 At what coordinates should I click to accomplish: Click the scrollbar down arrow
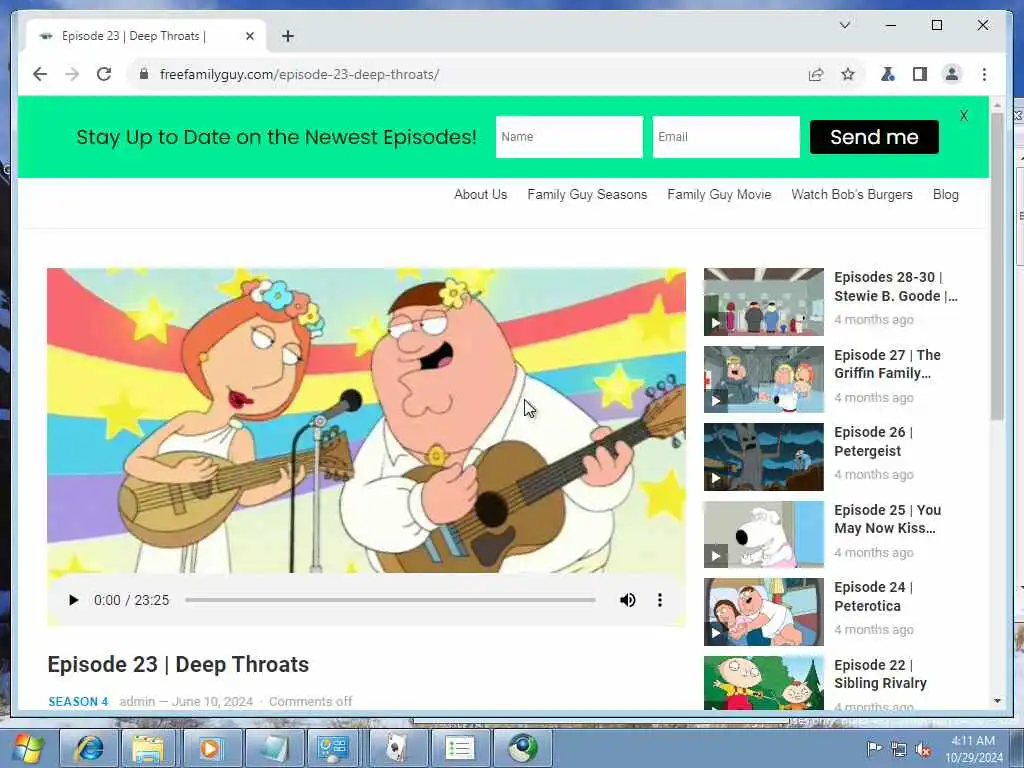(997, 701)
